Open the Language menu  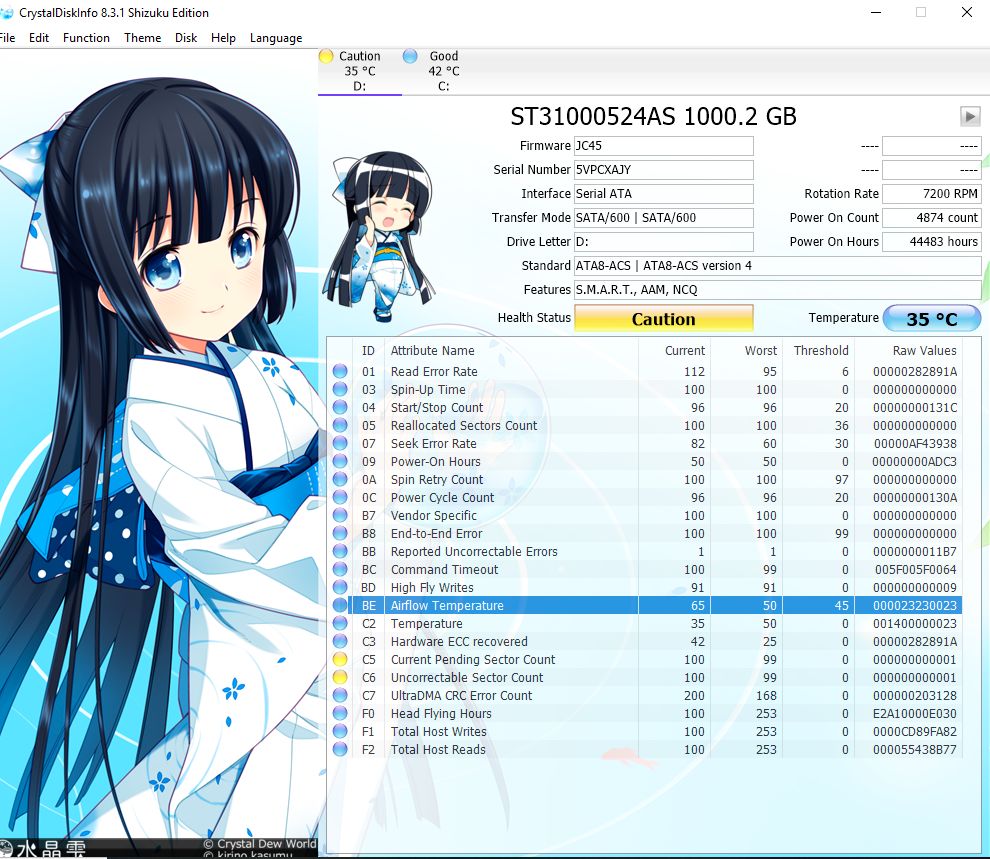[276, 38]
